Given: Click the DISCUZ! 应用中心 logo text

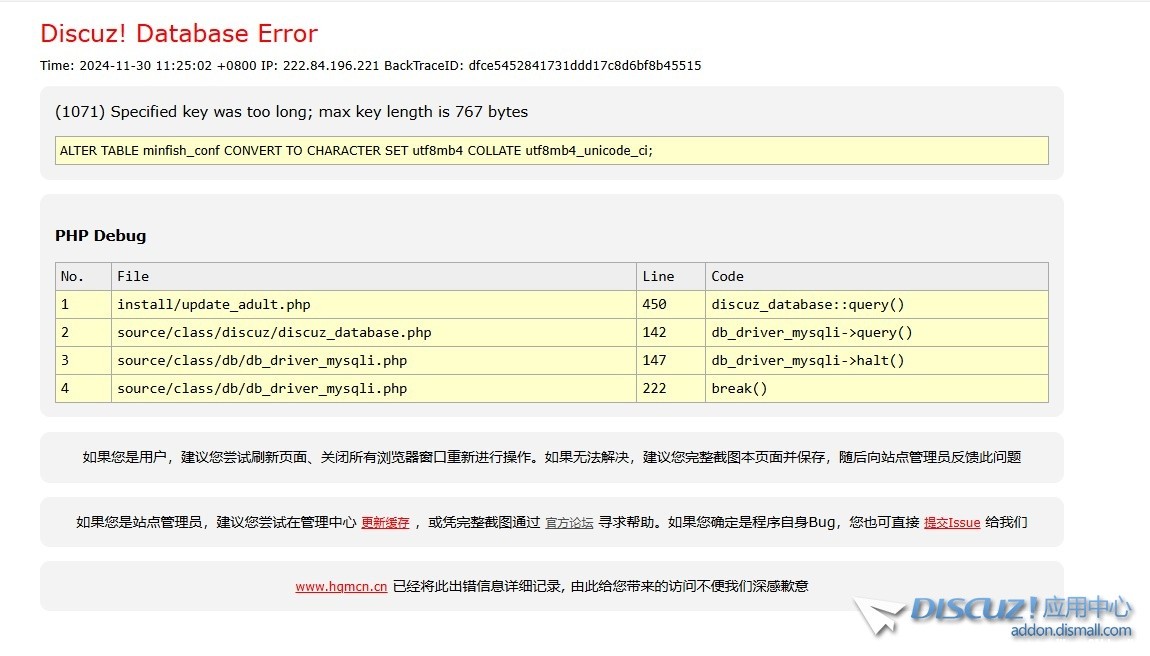Looking at the screenshot, I should pos(1020,608).
